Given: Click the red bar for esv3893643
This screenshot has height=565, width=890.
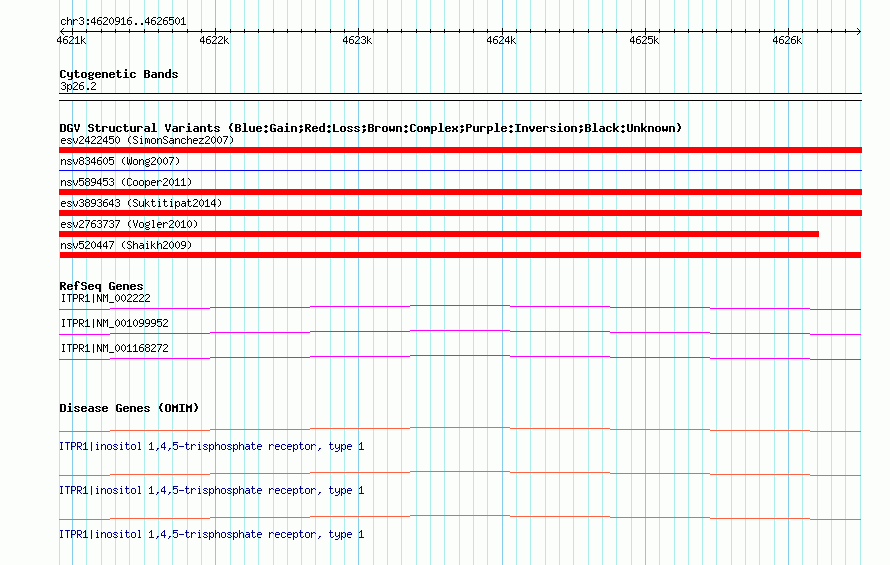Looking at the screenshot, I should pyautogui.click(x=460, y=213).
